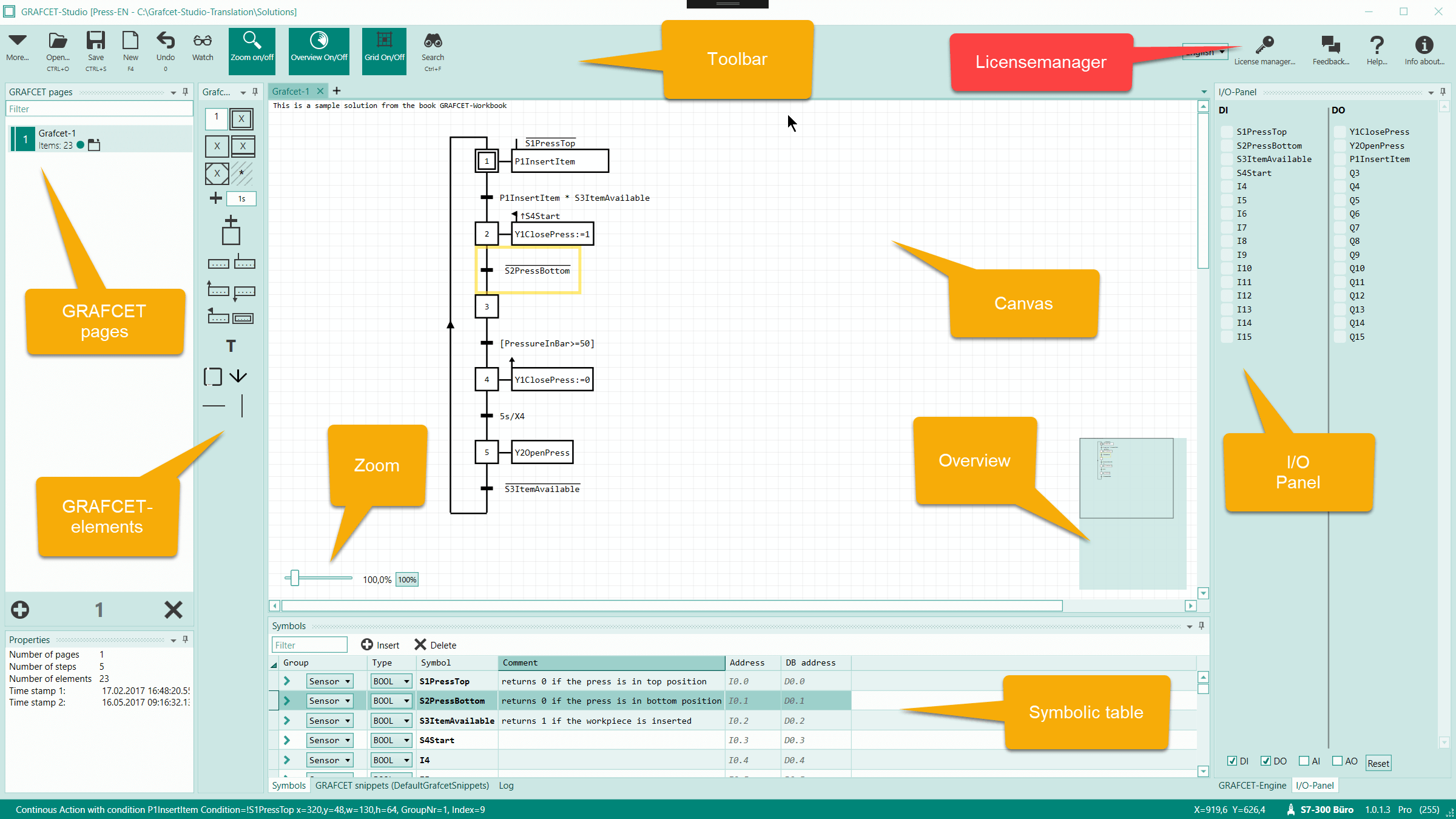Screen dimensions: 1456x819
Task: Click the Reset button in I/O-Panel
Action: tap(1378, 763)
